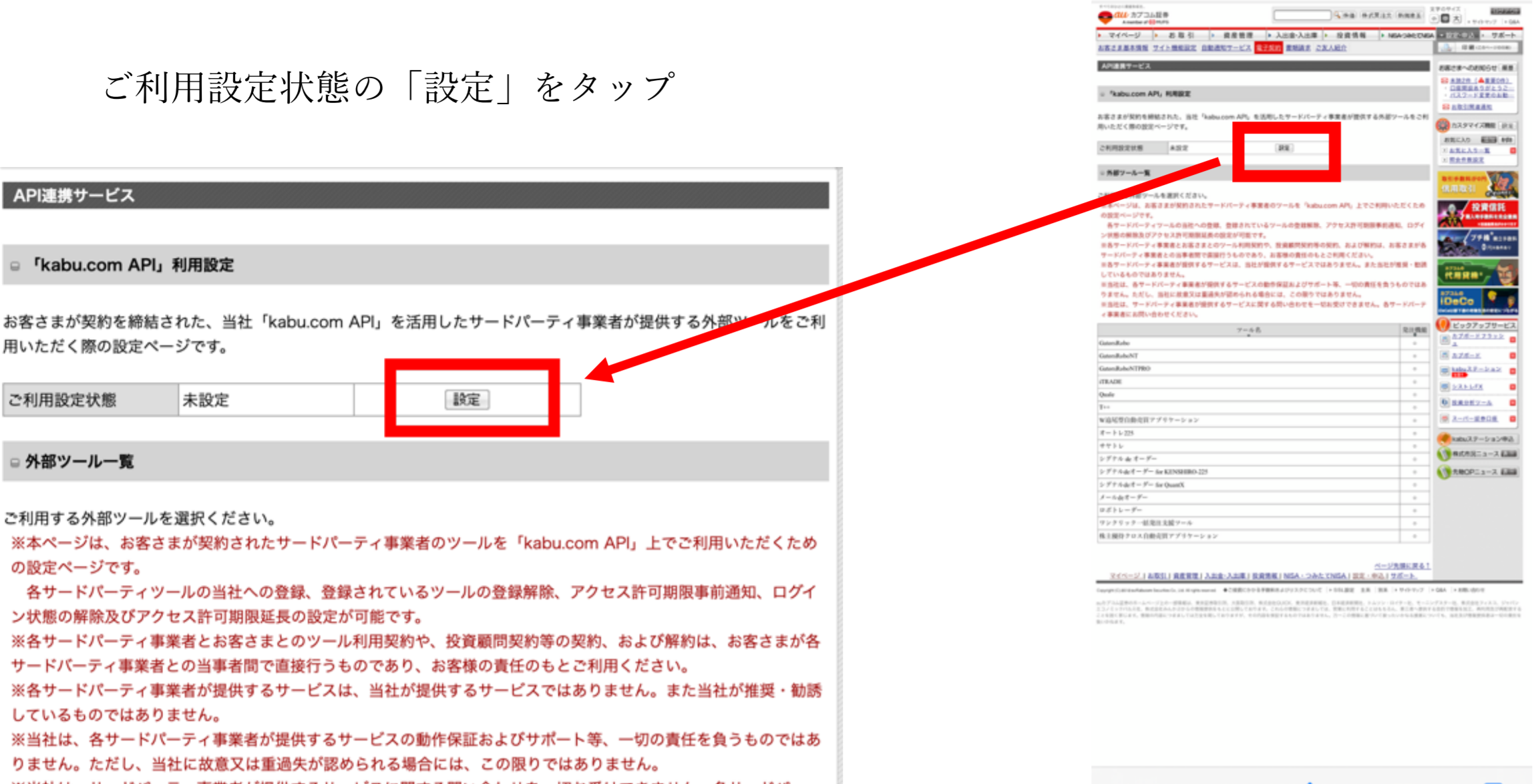Screen dimensions: 1540x784
Task: Open the 先物OPニュース button in the sidebar
Action: coord(1478,472)
